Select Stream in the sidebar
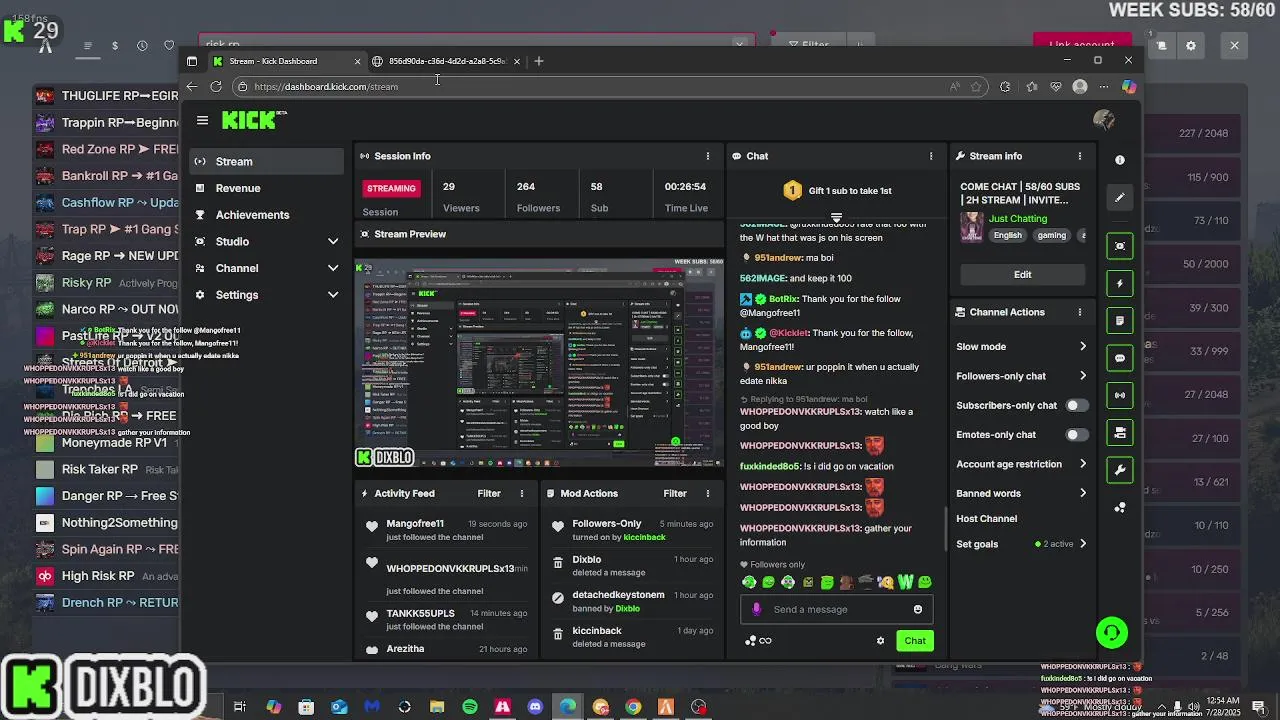The width and height of the screenshot is (1280, 720). pos(267,162)
